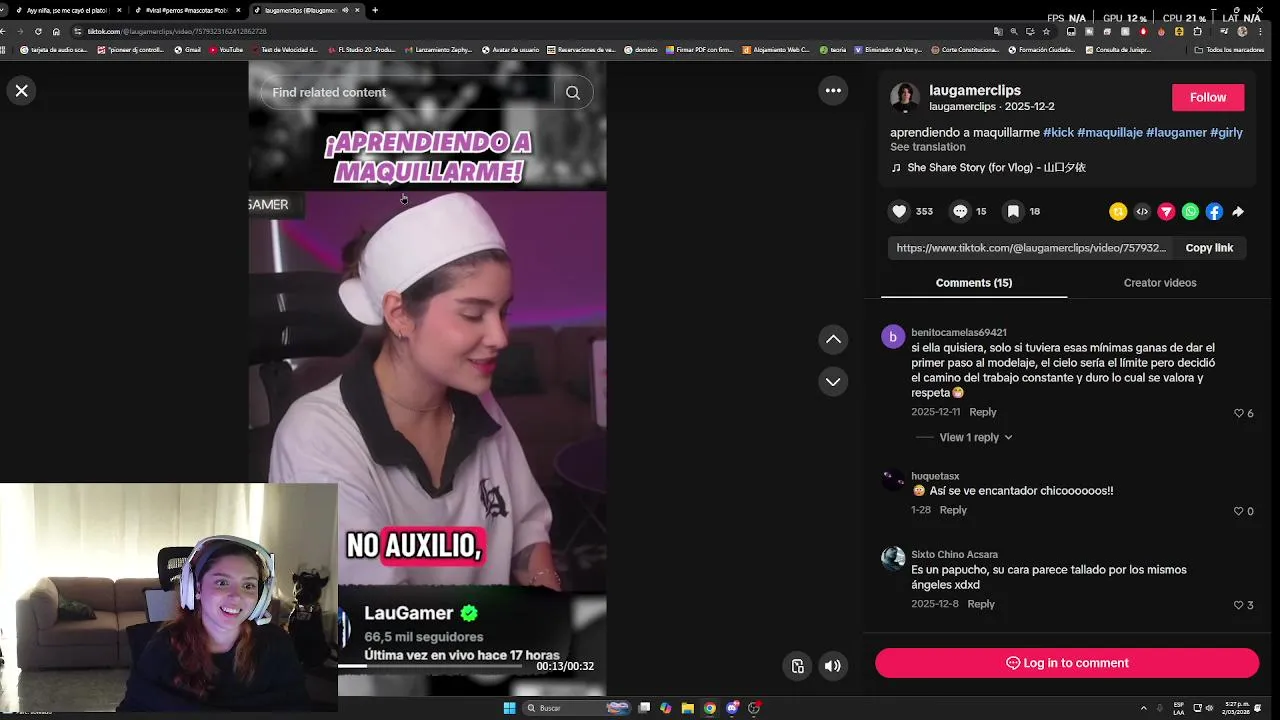
Task: Like Sixto Chino Acsara's comment heart
Action: [x=1238, y=605]
